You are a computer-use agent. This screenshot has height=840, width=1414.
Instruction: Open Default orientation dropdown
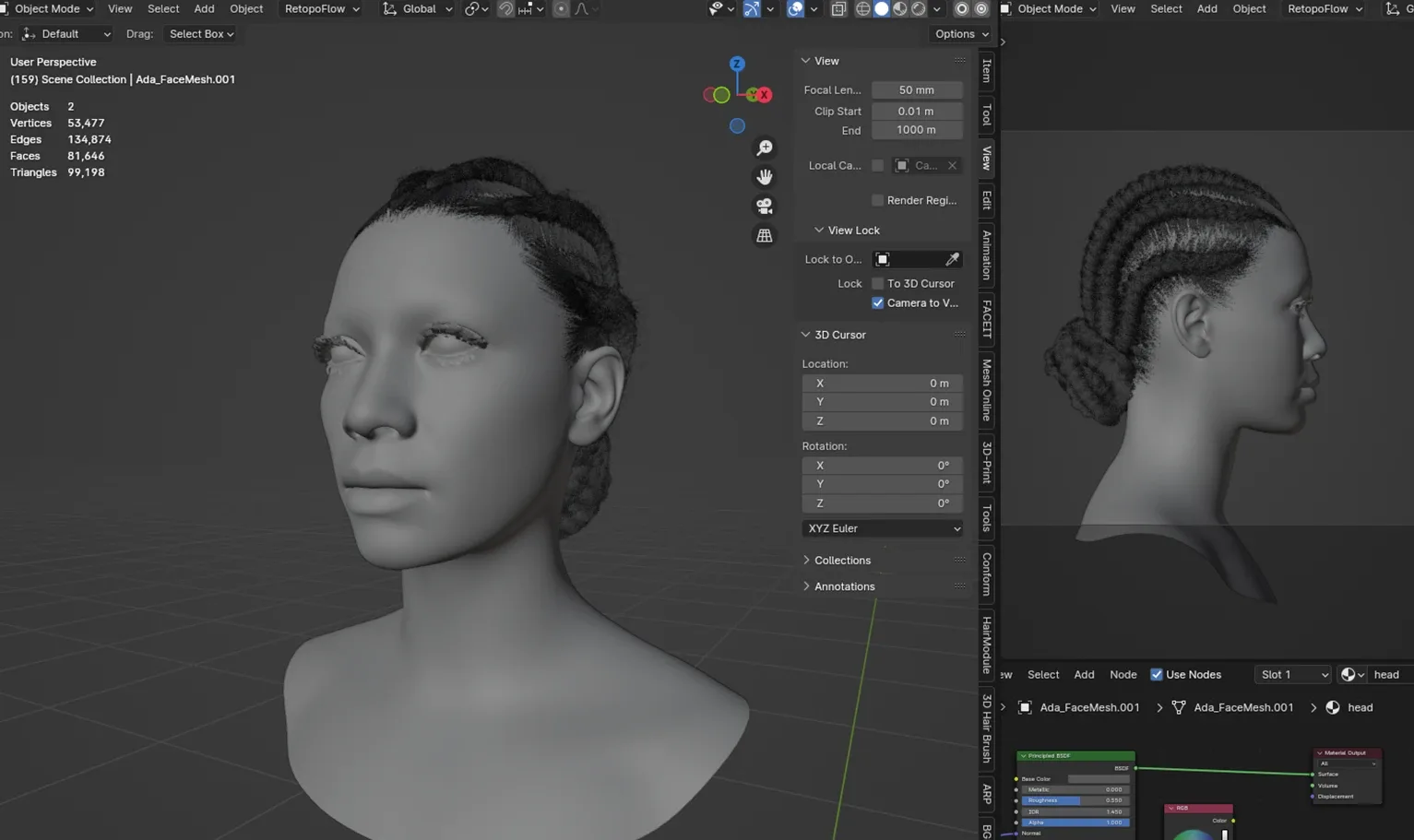pos(66,34)
